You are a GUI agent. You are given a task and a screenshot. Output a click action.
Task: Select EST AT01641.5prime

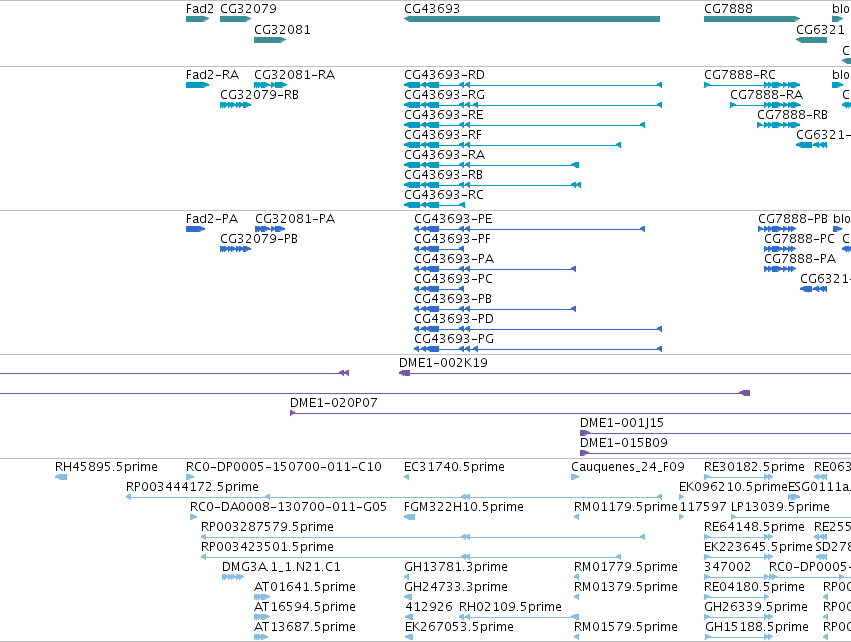point(262,598)
